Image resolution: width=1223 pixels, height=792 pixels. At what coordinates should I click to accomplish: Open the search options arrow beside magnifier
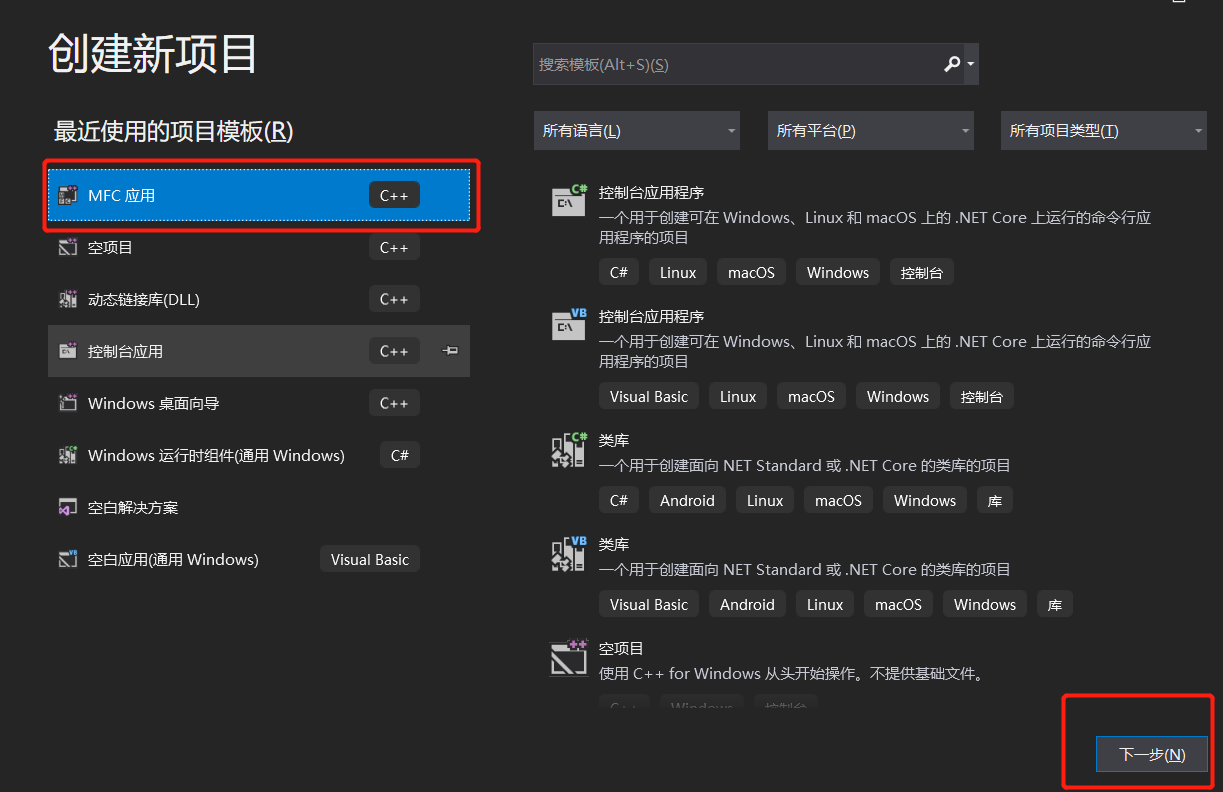(971, 64)
